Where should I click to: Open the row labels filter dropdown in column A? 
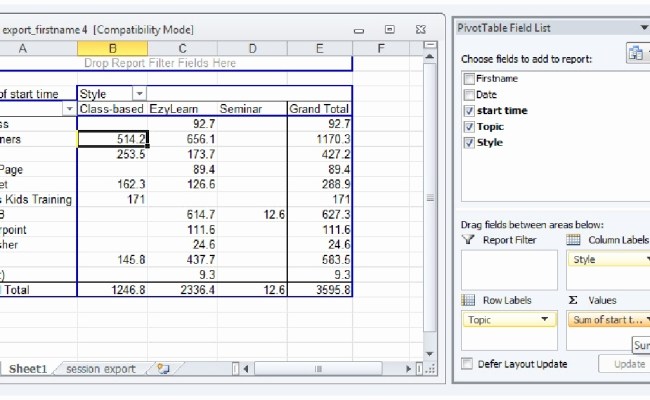click(x=69, y=109)
